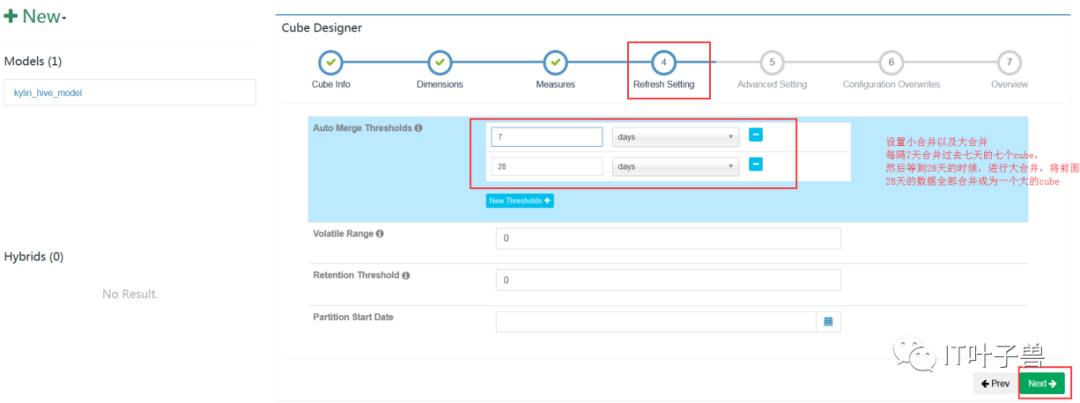Go to the Dimensions step circle
The image size is (1080, 403).
click(440, 63)
